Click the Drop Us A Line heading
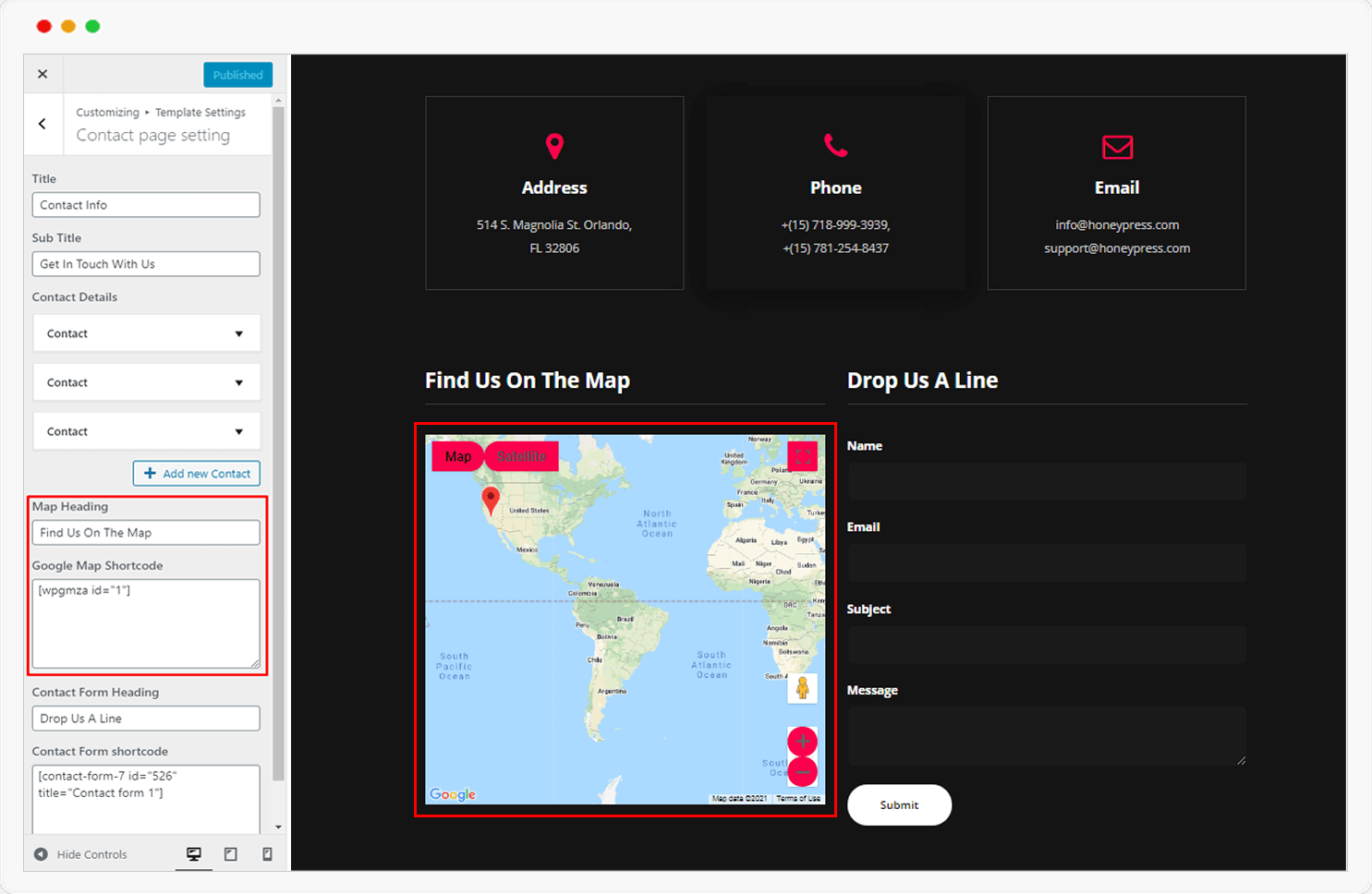Image resolution: width=1372 pixels, height=894 pixels. click(922, 381)
